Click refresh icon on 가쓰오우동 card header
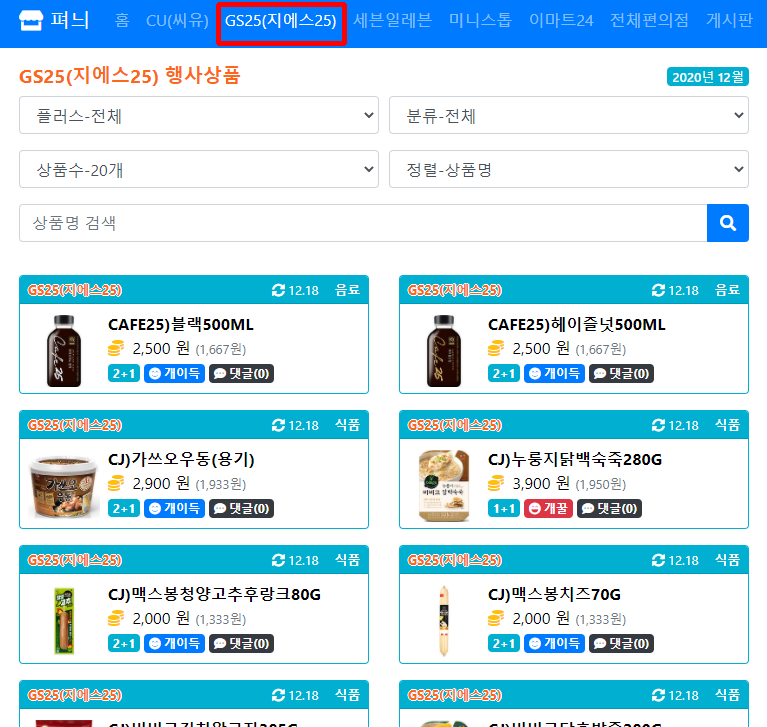Screen dimensions: 767x727 [x=278, y=425]
